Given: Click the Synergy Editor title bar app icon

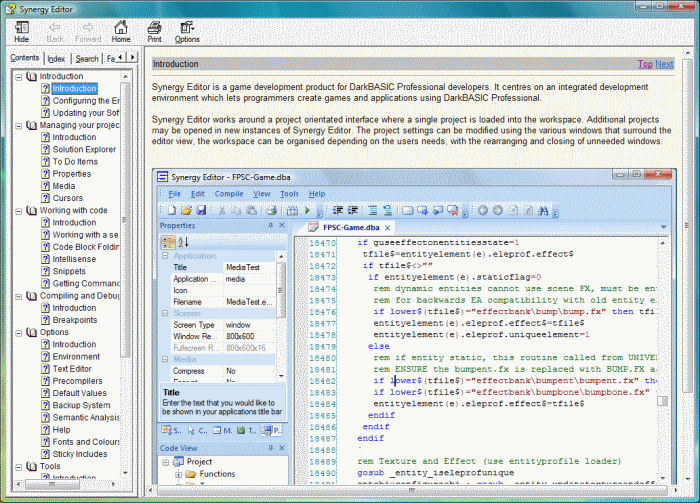Looking at the screenshot, I should coord(10,9).
